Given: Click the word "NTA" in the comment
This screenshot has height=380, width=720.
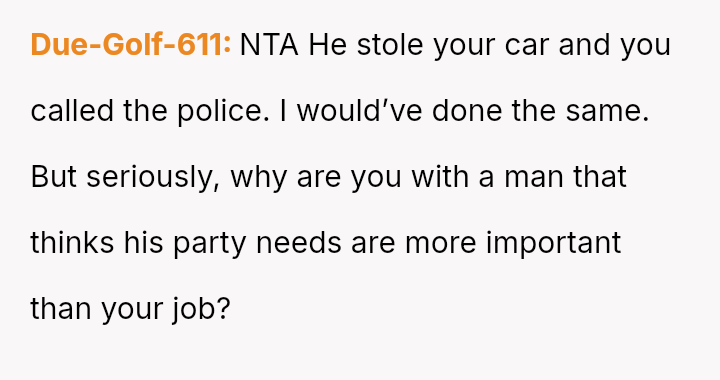Looking at the screenshot, I should pos(269,45).
